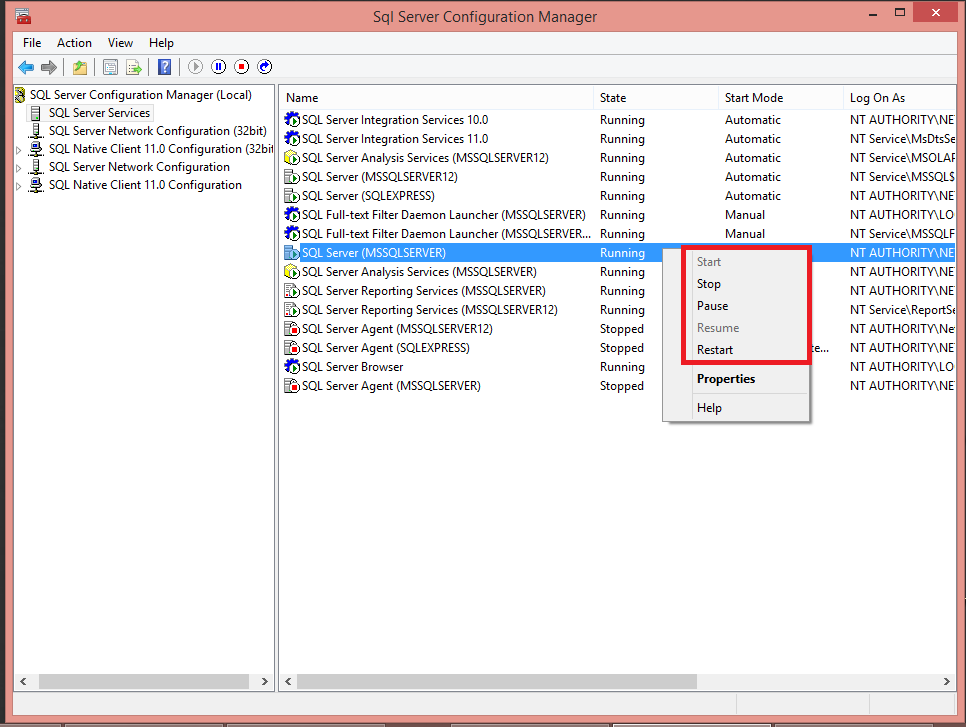Sort by the Name column header
This screenshot has height=728, width=966.
point(436,98)
